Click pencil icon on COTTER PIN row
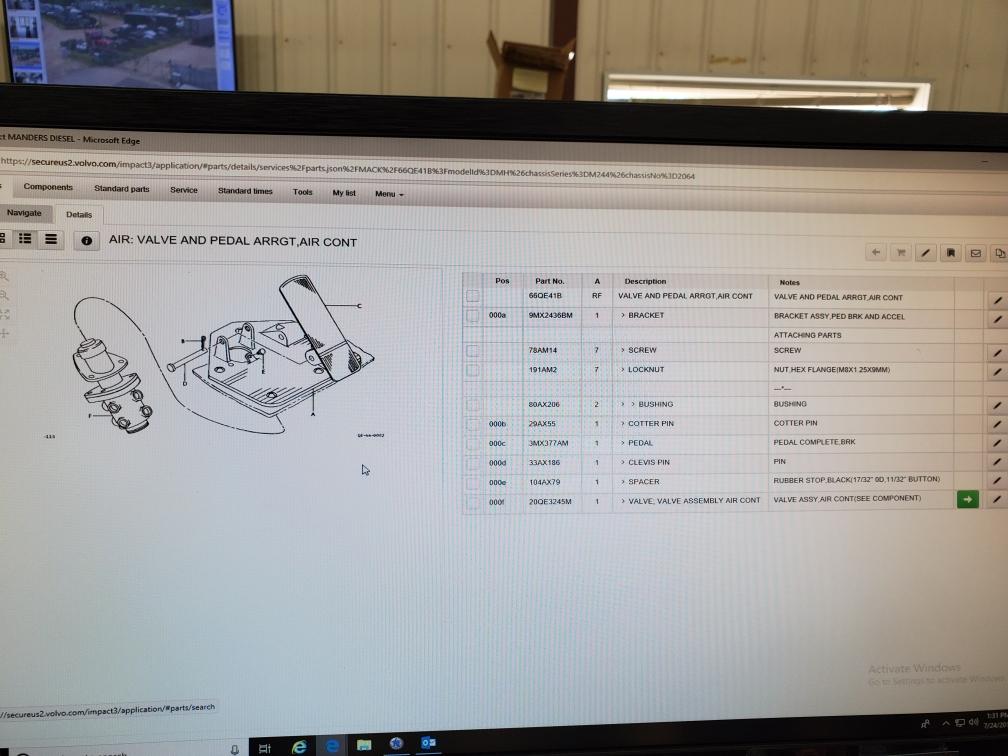The width and height of the screenshot is (1008, 756). point(997,424)
